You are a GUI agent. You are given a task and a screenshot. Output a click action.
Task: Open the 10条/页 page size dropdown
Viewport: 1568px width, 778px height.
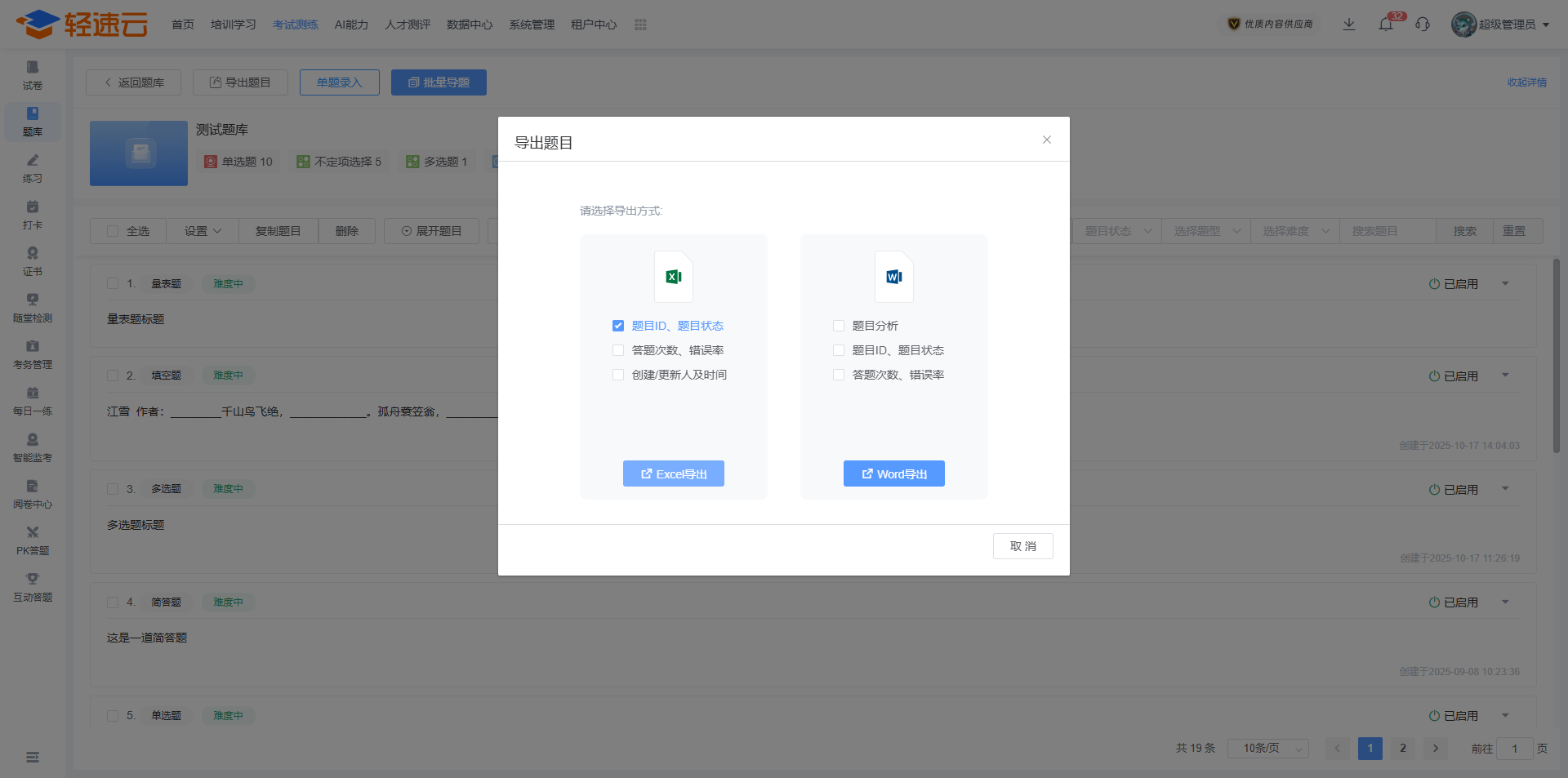(x=1267, y=749)
